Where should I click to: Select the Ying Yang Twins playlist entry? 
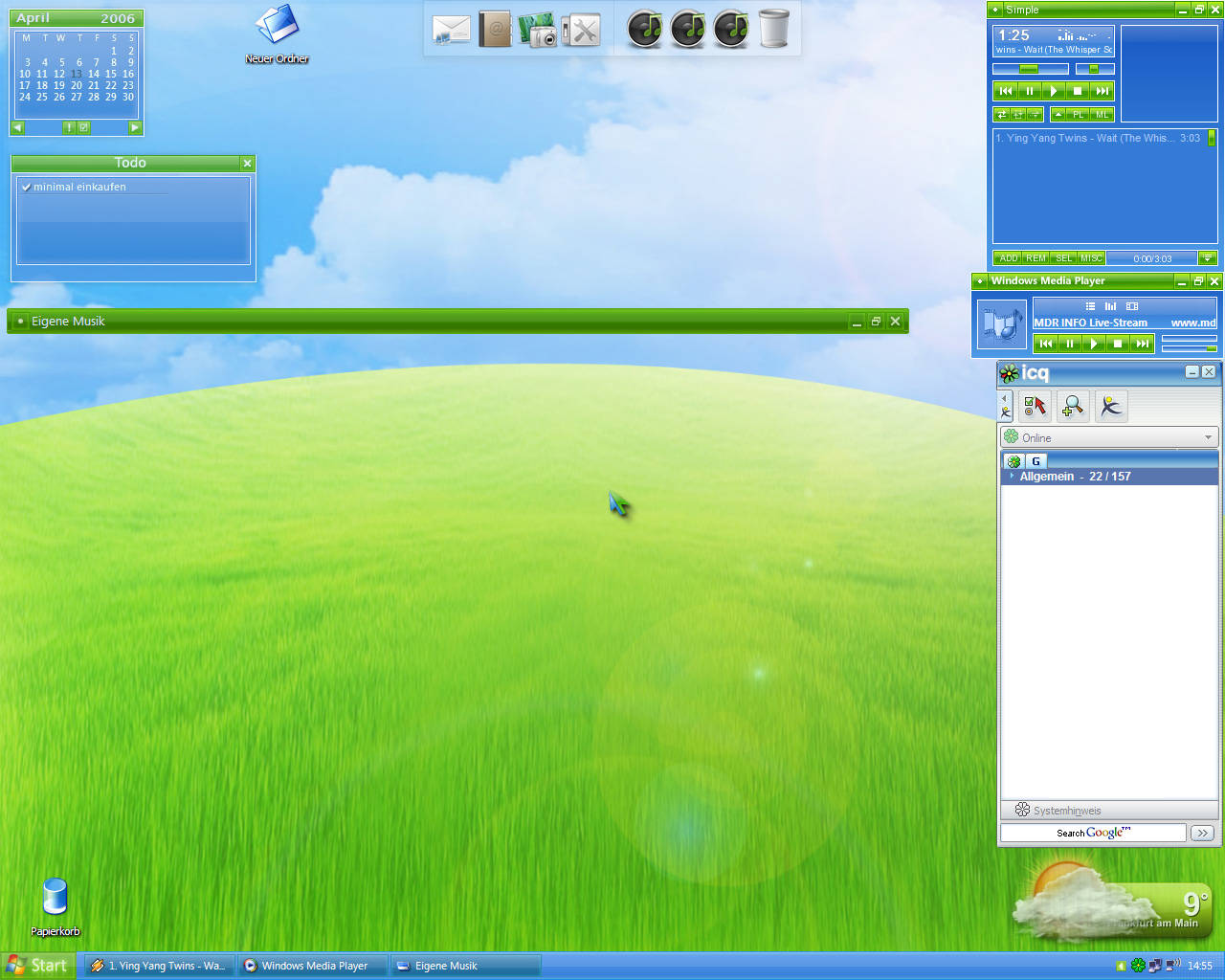(1099, 138)
